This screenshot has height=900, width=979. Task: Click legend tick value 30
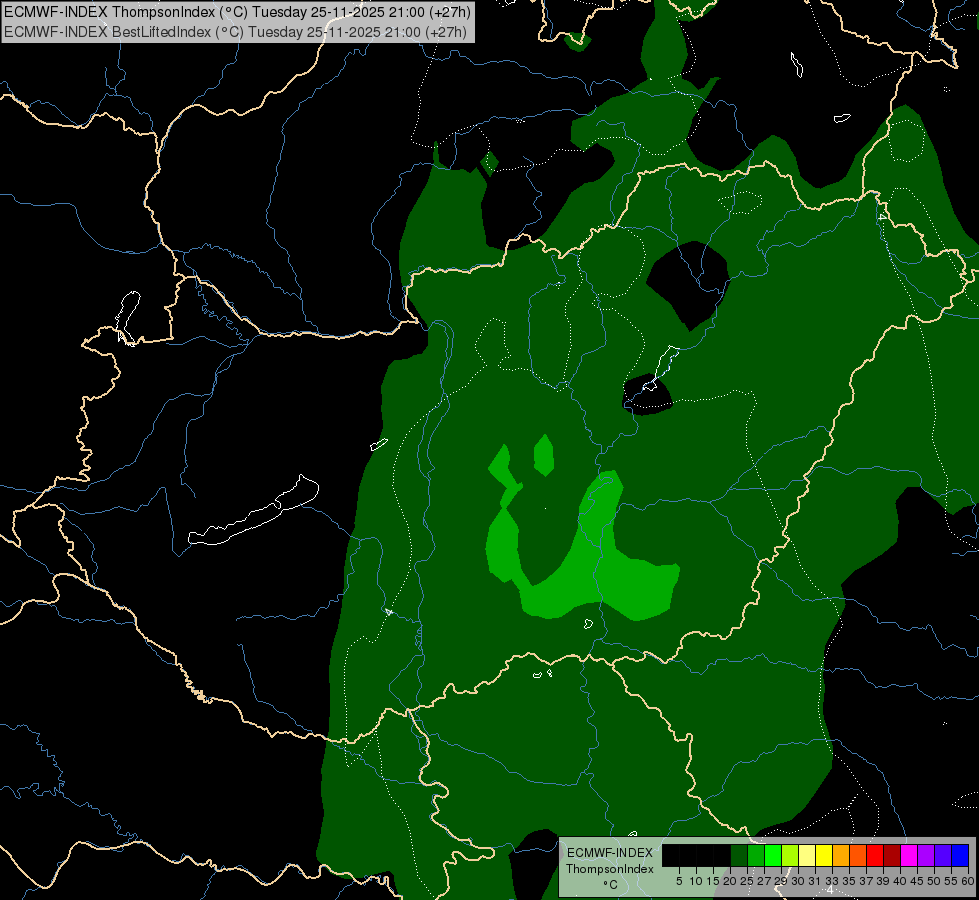(798, 881)
